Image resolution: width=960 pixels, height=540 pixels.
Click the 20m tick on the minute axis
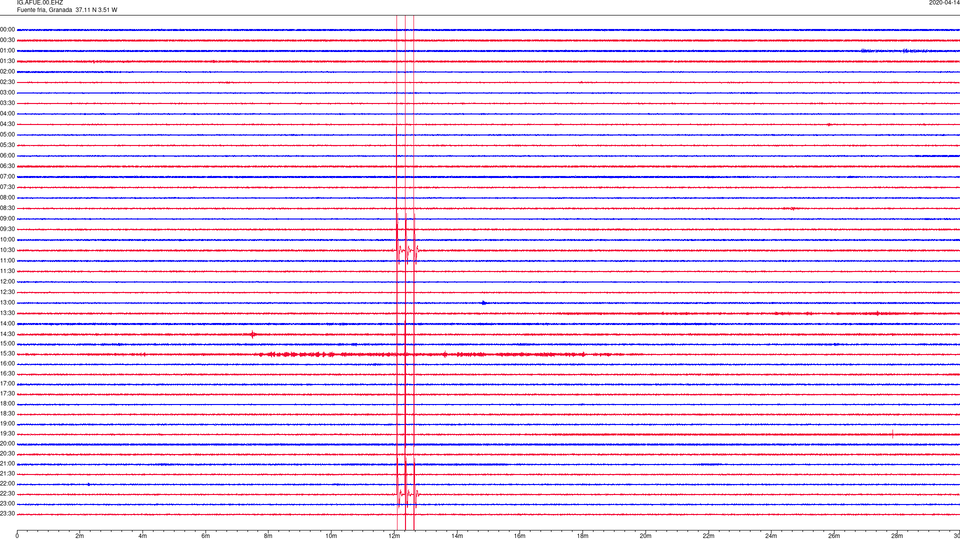click(645, 536)
